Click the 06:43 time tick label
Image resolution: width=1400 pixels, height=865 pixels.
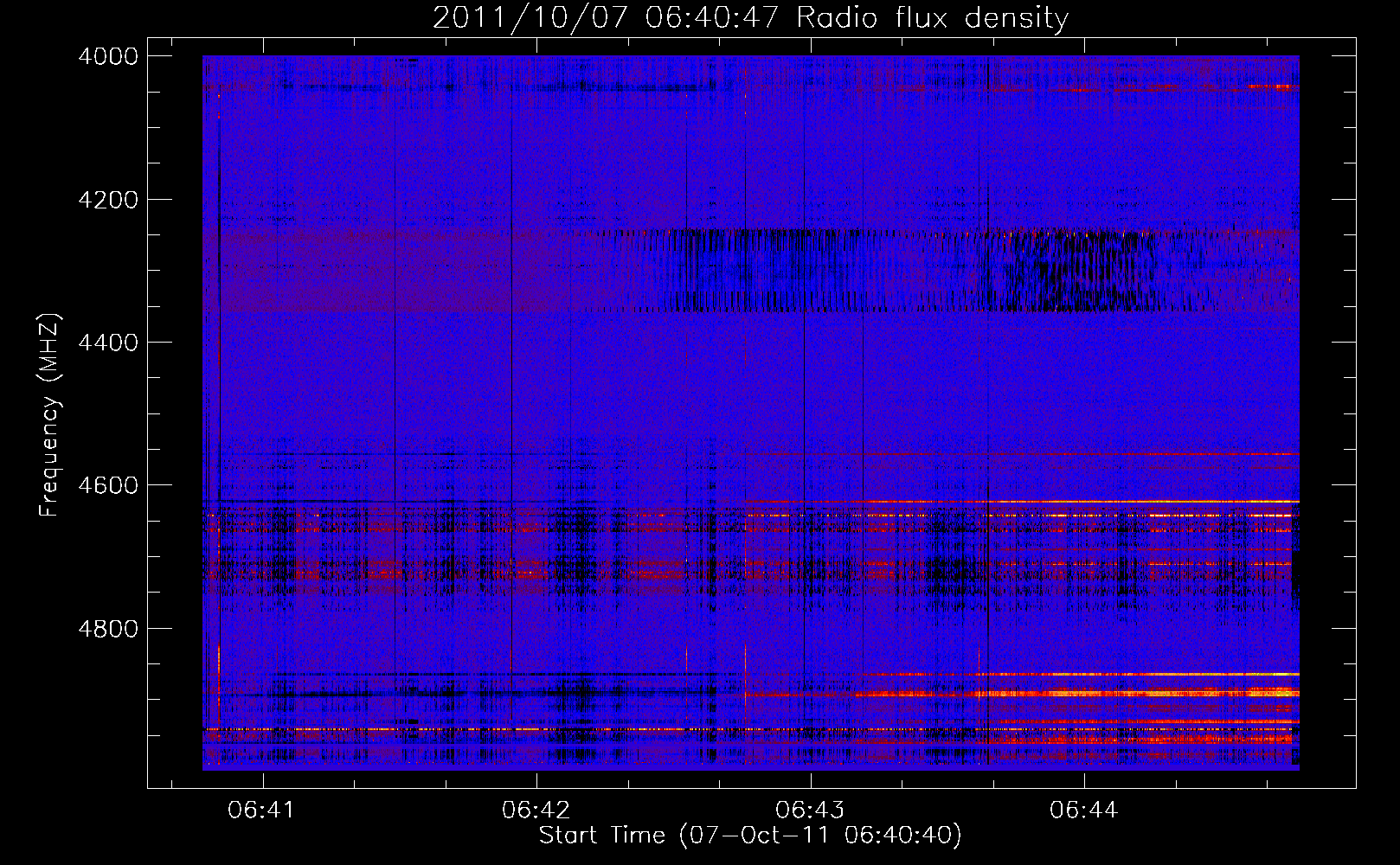(810, 811)
